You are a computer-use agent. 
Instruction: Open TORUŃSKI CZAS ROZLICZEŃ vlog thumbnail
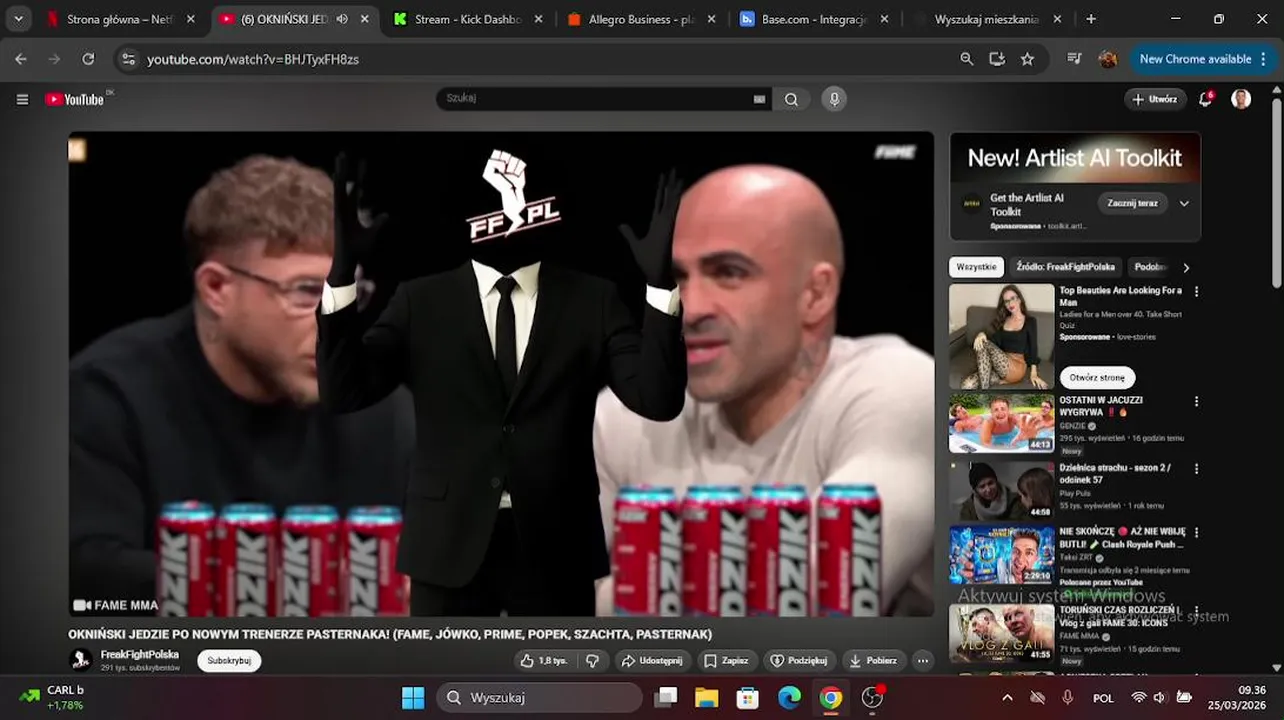(1001, 633)
